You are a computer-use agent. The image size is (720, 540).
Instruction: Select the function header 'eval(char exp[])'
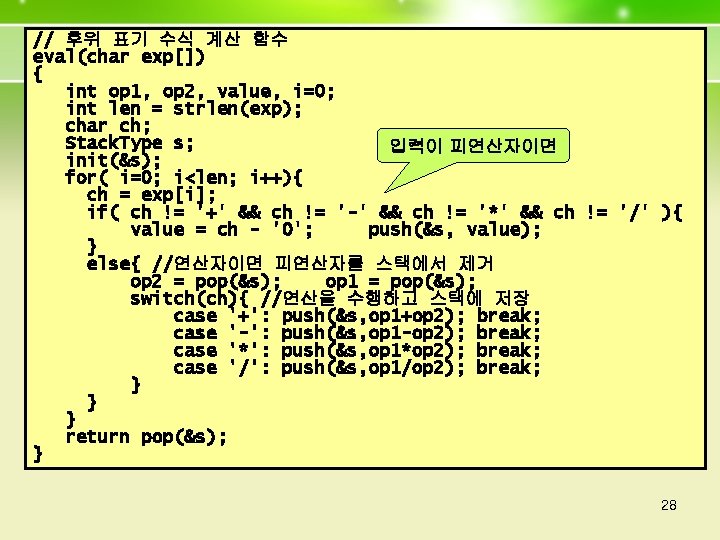118,57
